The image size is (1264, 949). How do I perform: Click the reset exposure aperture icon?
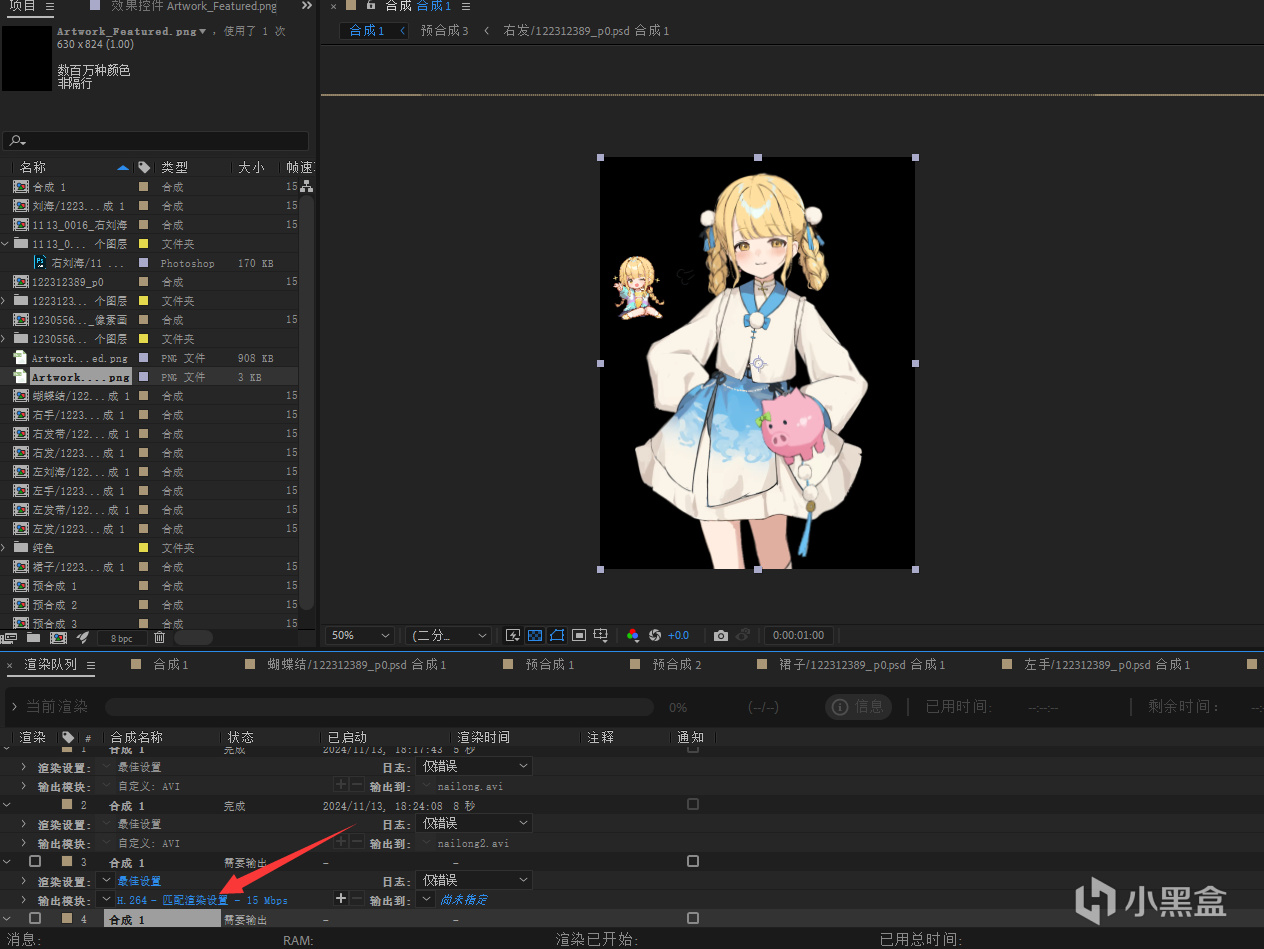655,635
